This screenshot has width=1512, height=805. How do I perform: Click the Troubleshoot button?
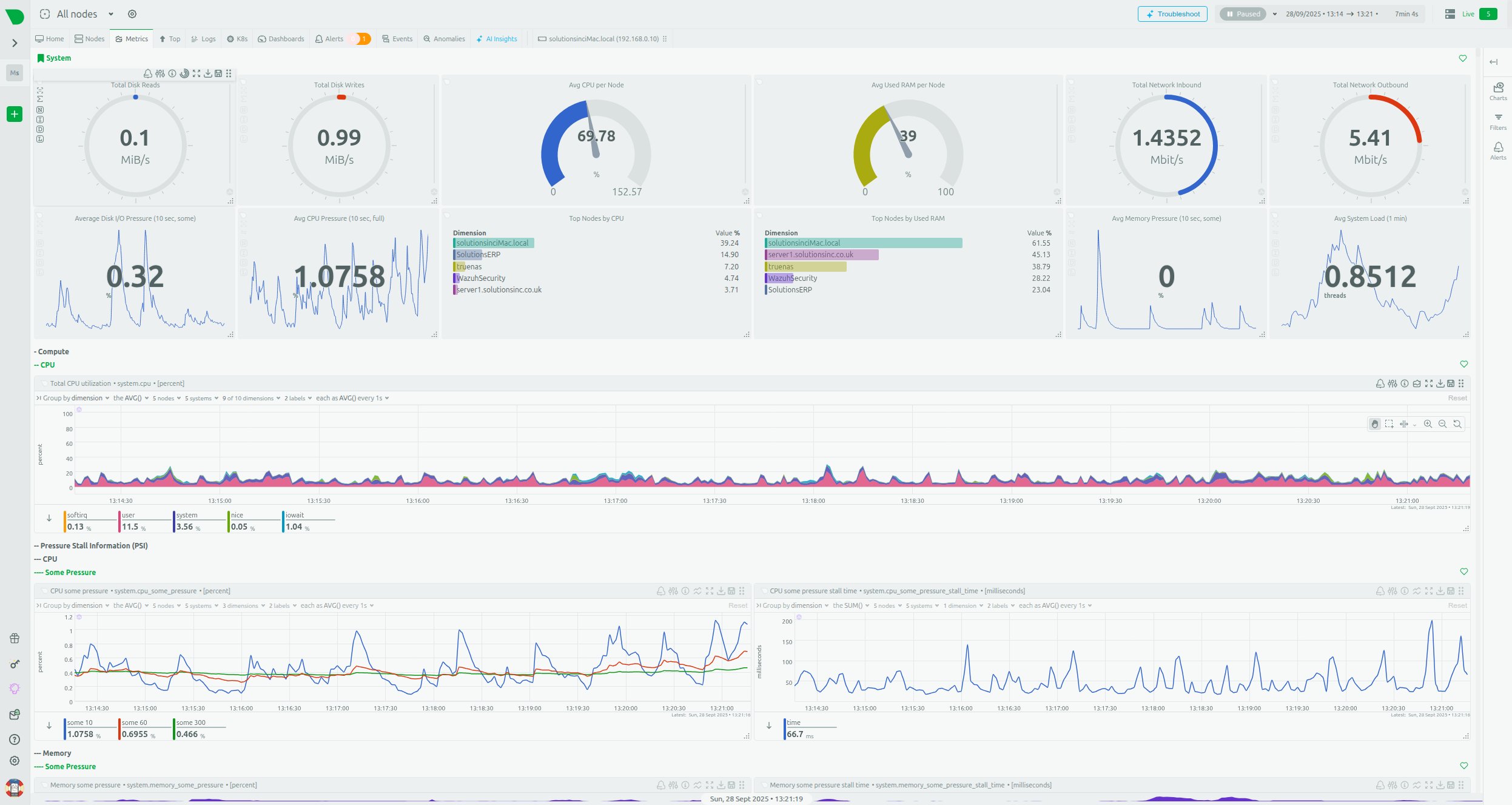tap(1172, 14)
